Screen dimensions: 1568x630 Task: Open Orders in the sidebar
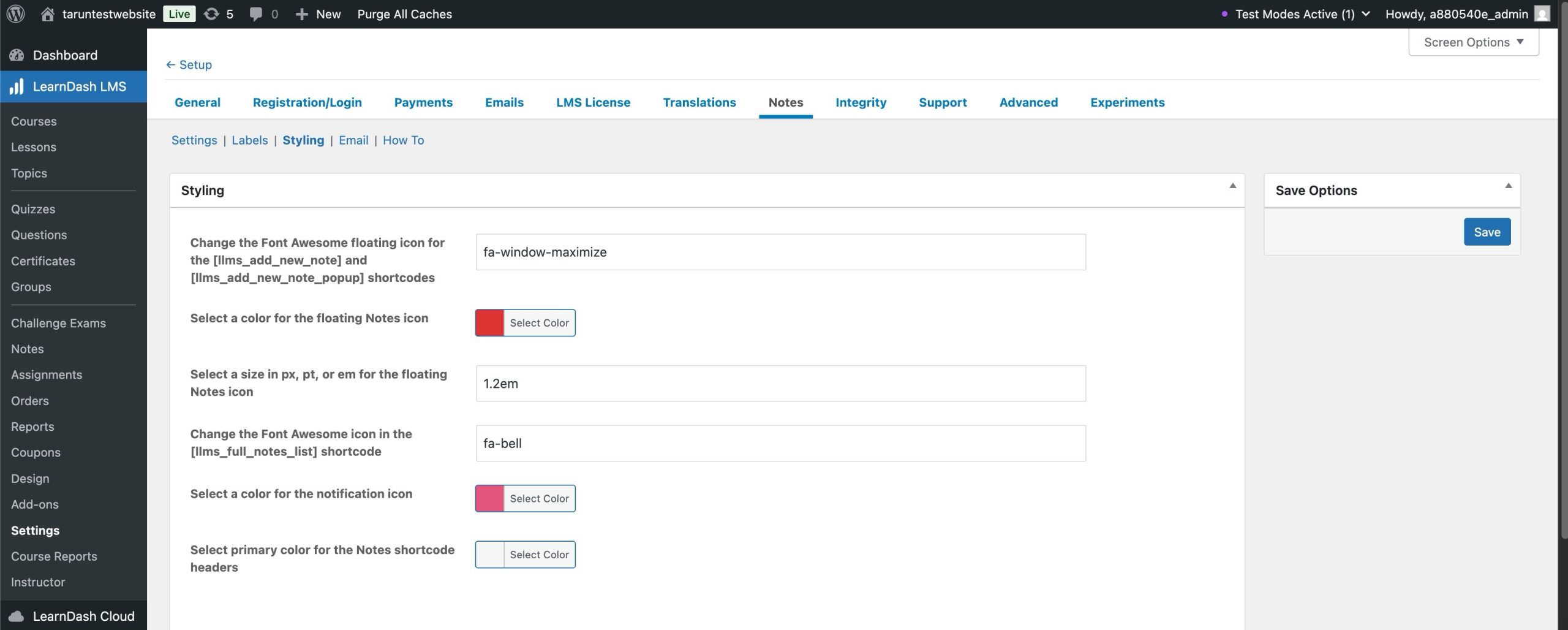click(x=29, y=400)
